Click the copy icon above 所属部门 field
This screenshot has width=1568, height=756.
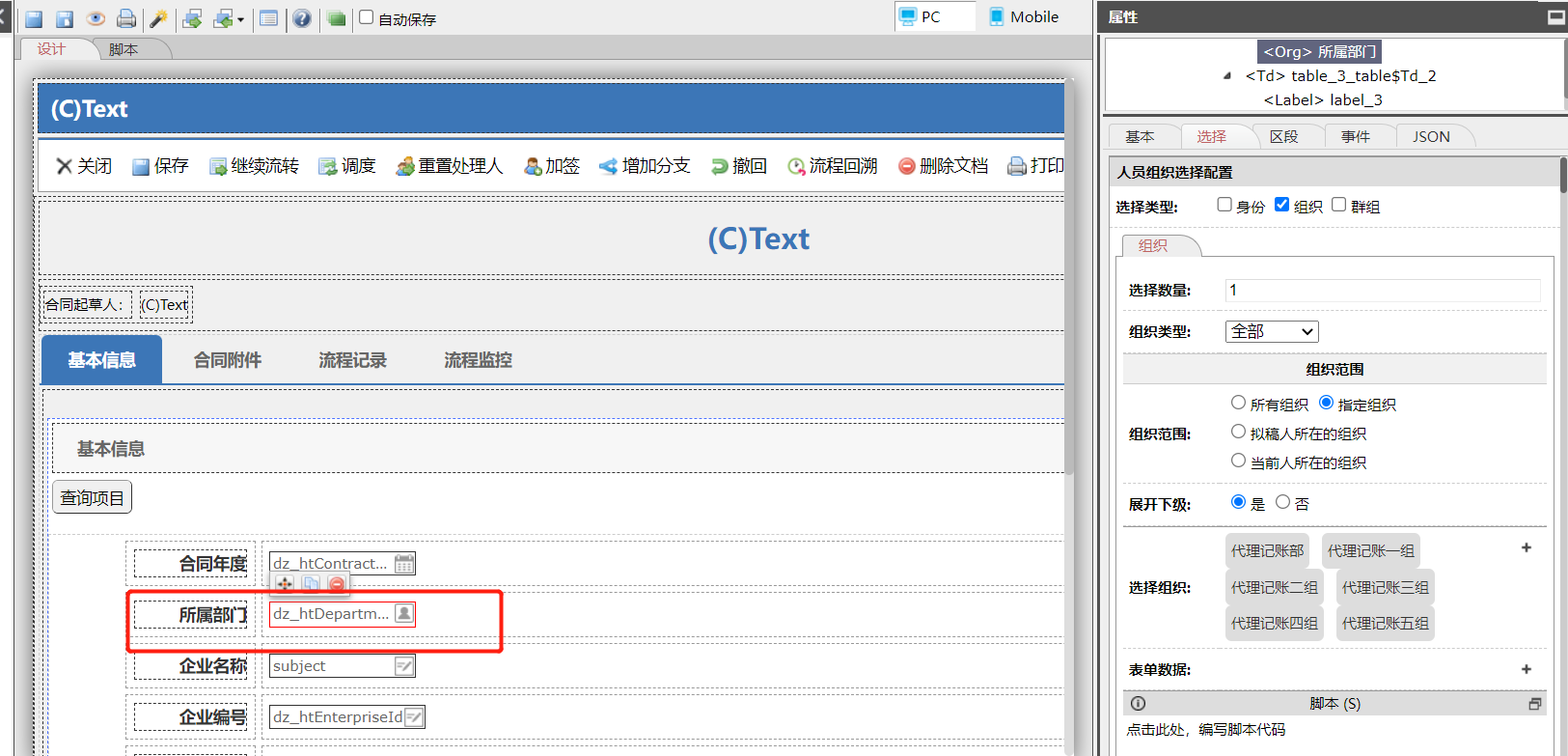pos(311,583)
